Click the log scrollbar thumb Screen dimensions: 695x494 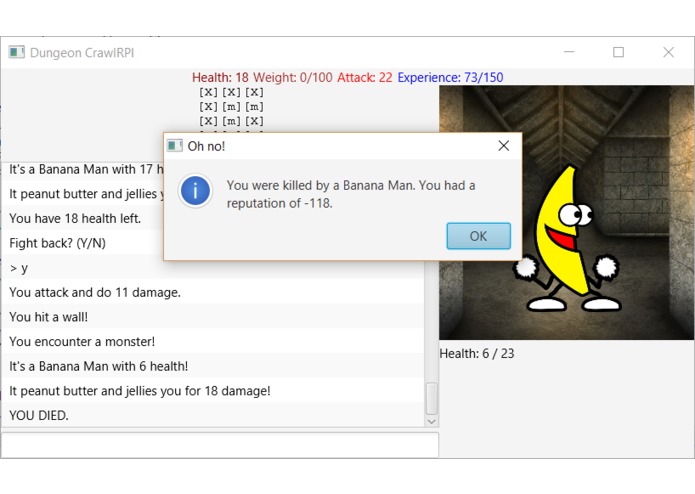(431, 398)
